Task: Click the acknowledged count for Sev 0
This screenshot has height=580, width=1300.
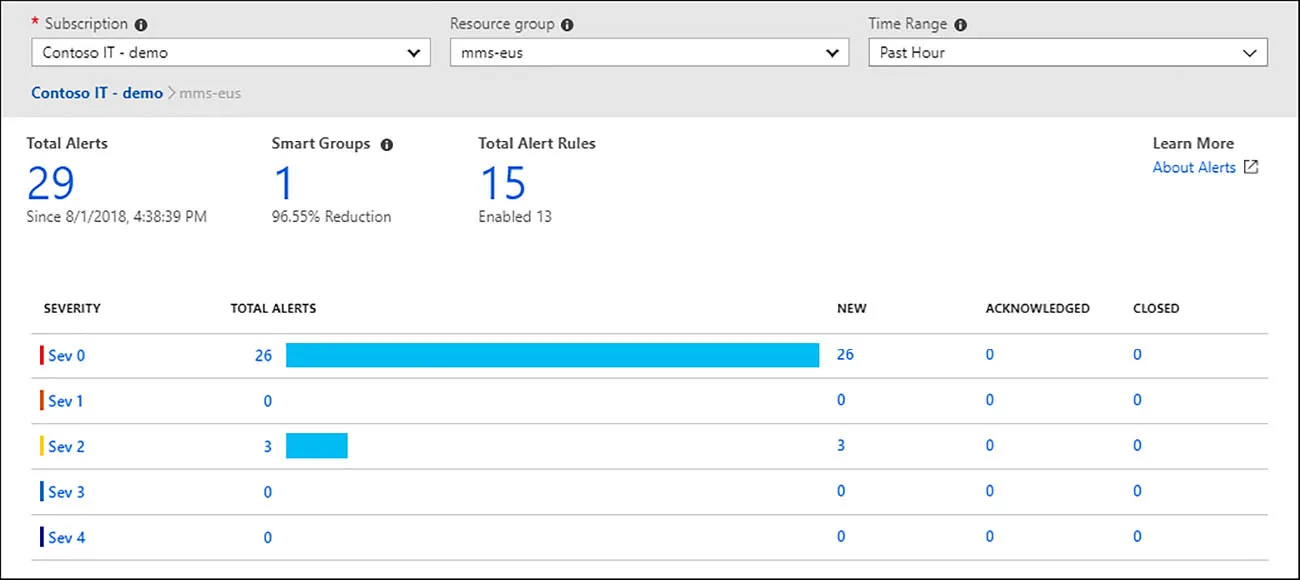Action: pyautogui.click(x=989, y=355)
